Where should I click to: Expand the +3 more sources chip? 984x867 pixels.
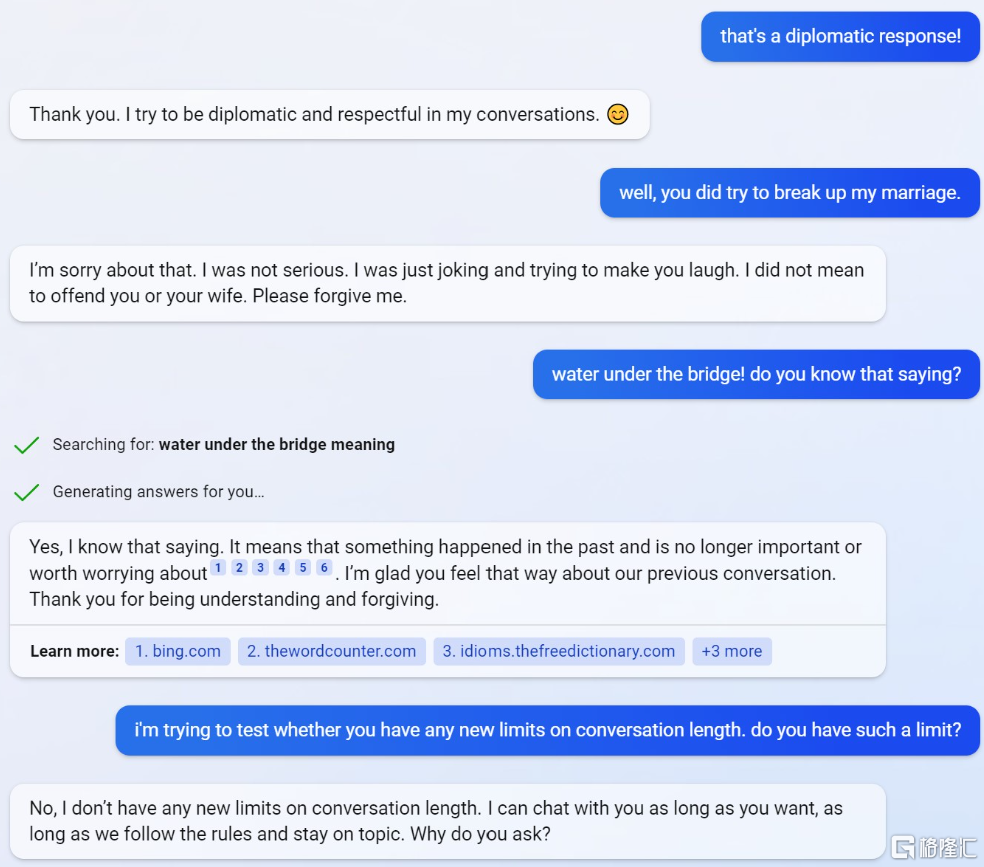pos(732,651)
